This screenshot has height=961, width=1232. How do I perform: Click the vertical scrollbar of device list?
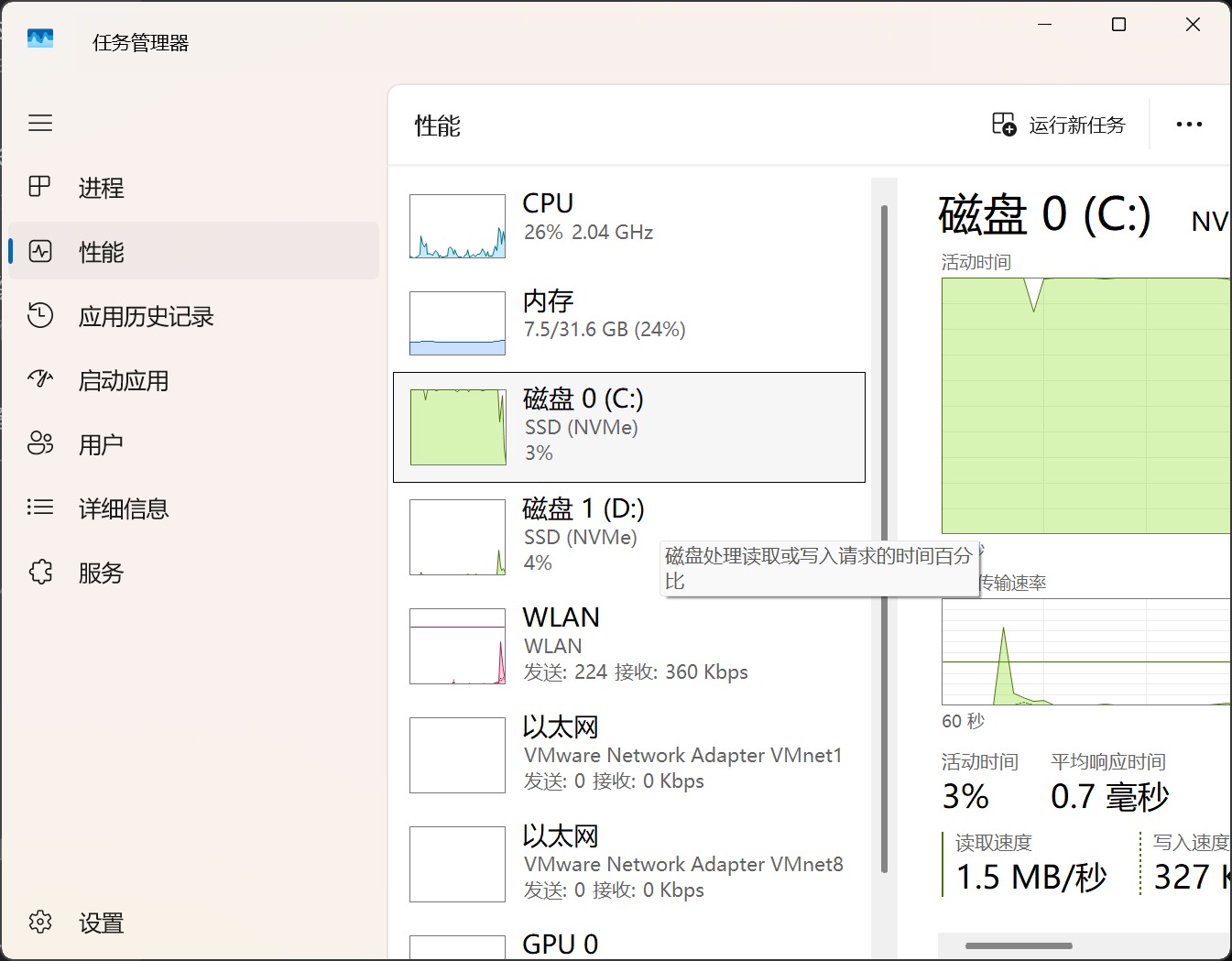pos(884,539)
